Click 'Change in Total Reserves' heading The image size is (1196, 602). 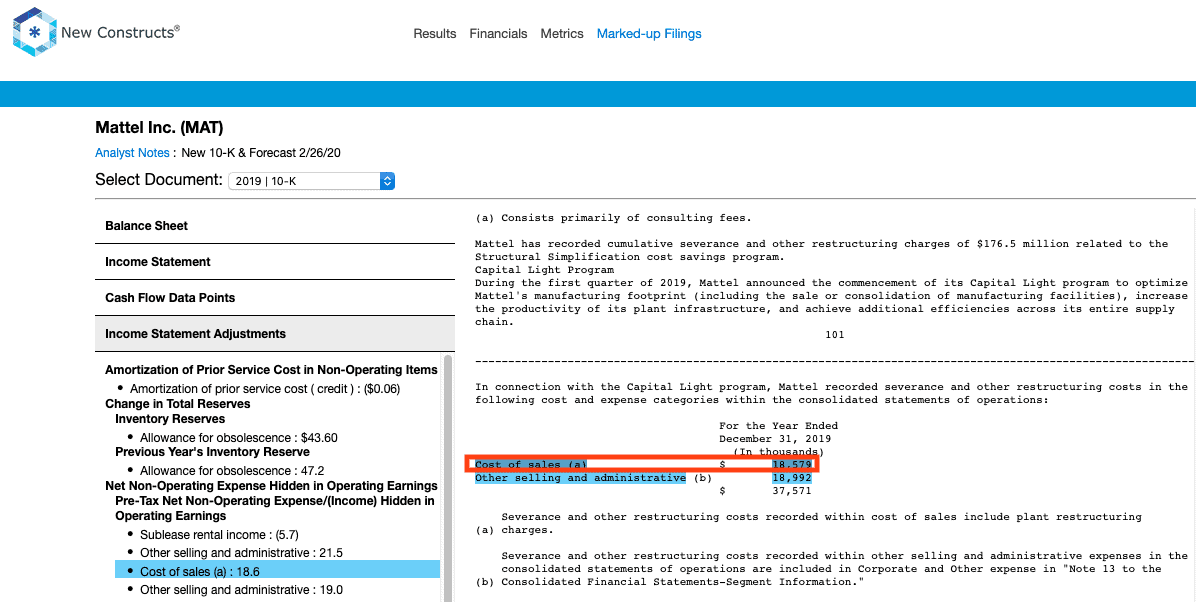pyautogui.click(x=178, y=404)
